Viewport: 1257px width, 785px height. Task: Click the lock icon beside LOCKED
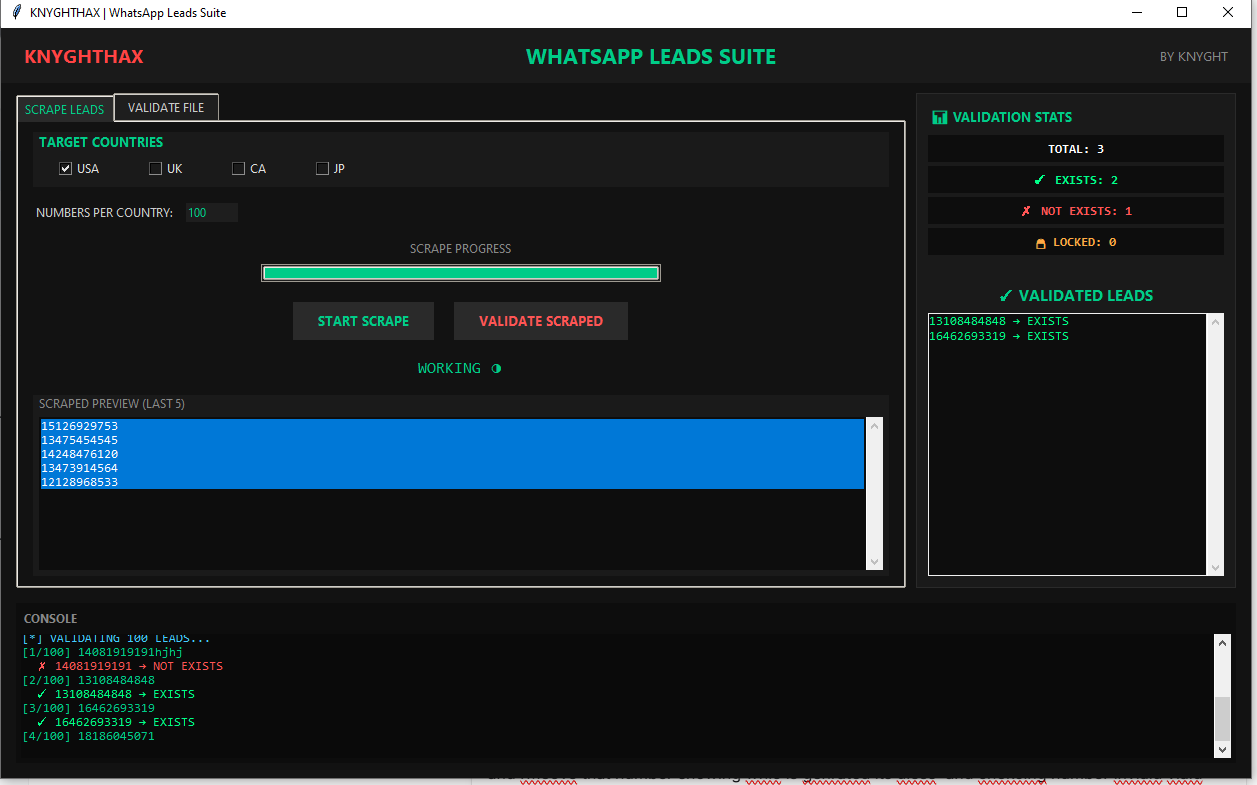click(x=1040, y=243)
